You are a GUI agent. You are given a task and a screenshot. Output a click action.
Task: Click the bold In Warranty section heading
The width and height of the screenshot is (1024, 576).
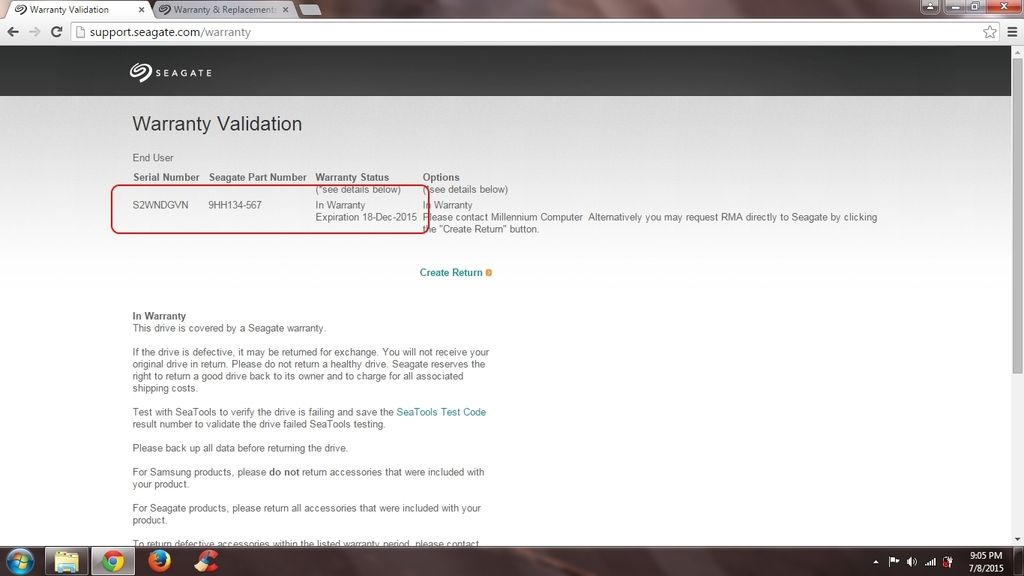click(159, 315)
